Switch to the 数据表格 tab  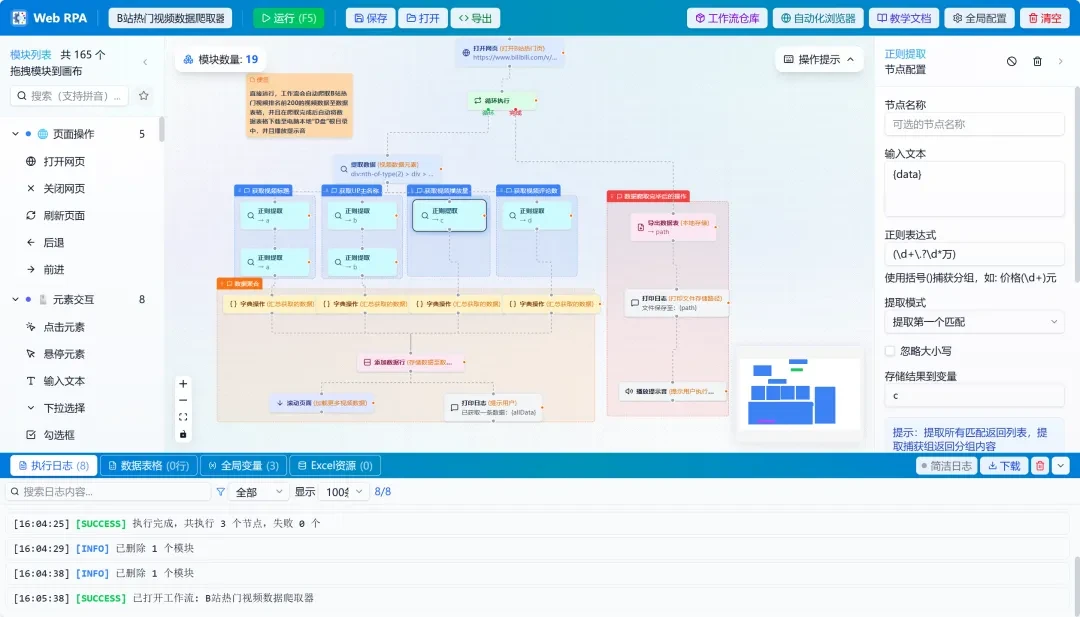coord(149,466)
